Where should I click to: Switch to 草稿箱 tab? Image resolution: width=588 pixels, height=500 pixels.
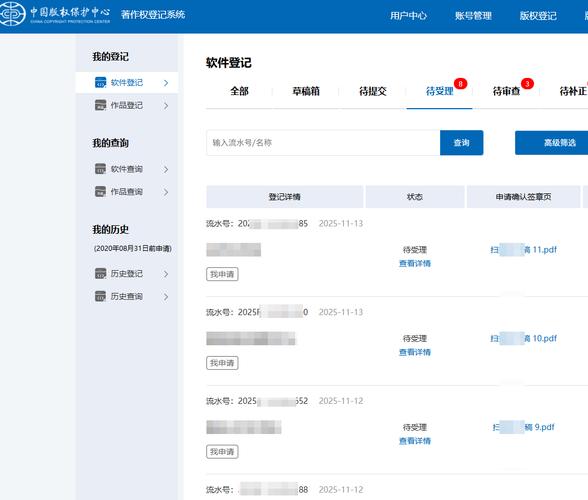pos(306,91)
